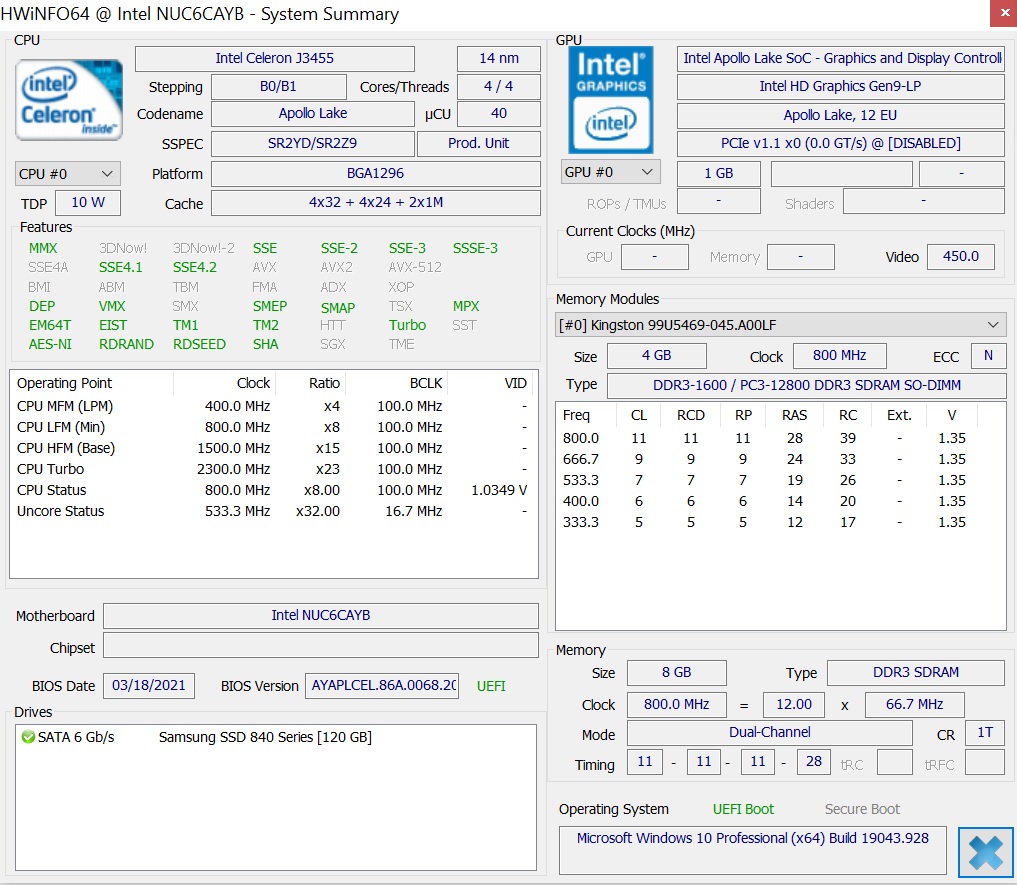Click the AES-NI feature label
This screenshot has width=1017, height=885.
pyautogui.click(x=50, y=345)
